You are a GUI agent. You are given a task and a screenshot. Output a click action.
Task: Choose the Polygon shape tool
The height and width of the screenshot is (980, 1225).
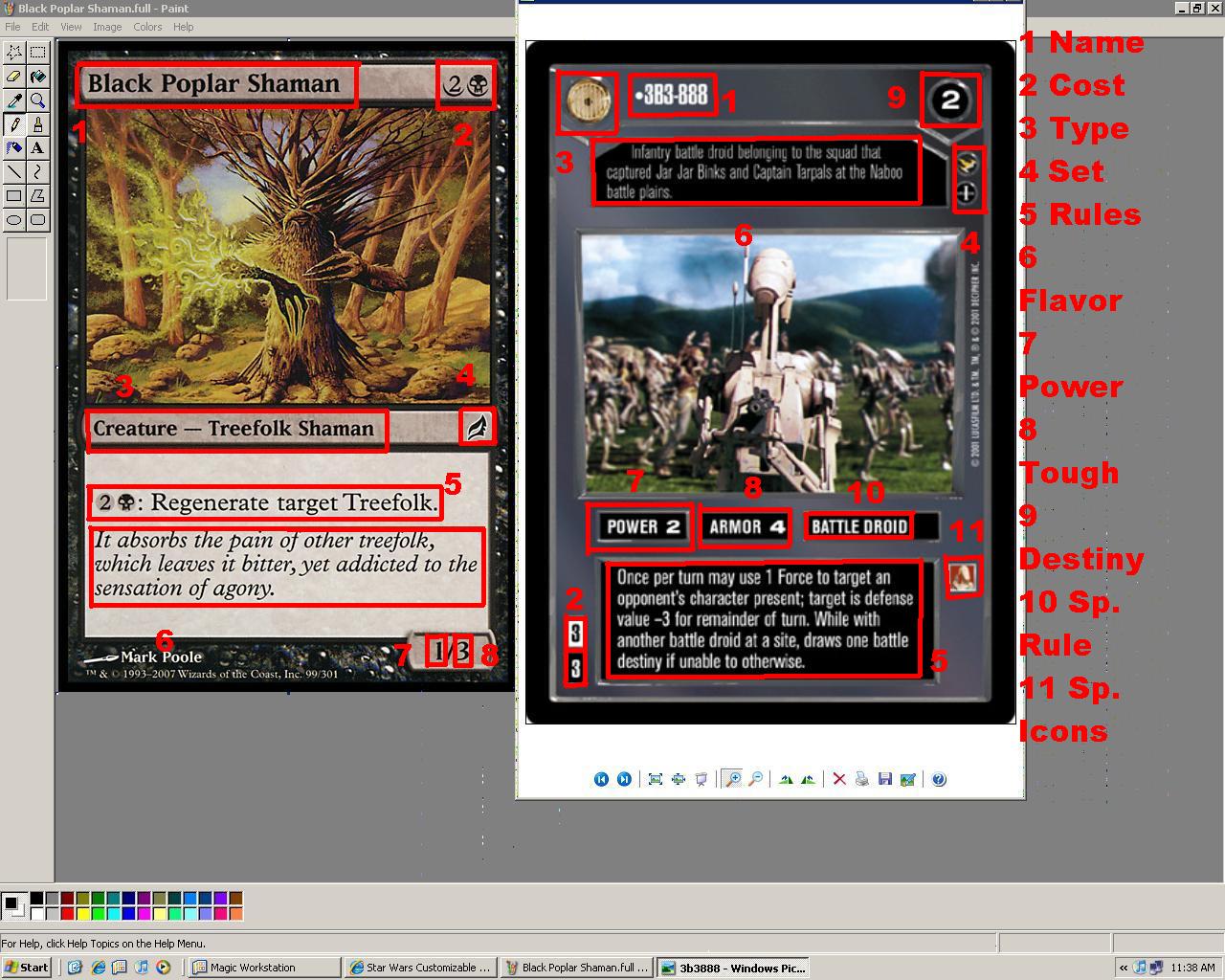click(x=37, y=195)
